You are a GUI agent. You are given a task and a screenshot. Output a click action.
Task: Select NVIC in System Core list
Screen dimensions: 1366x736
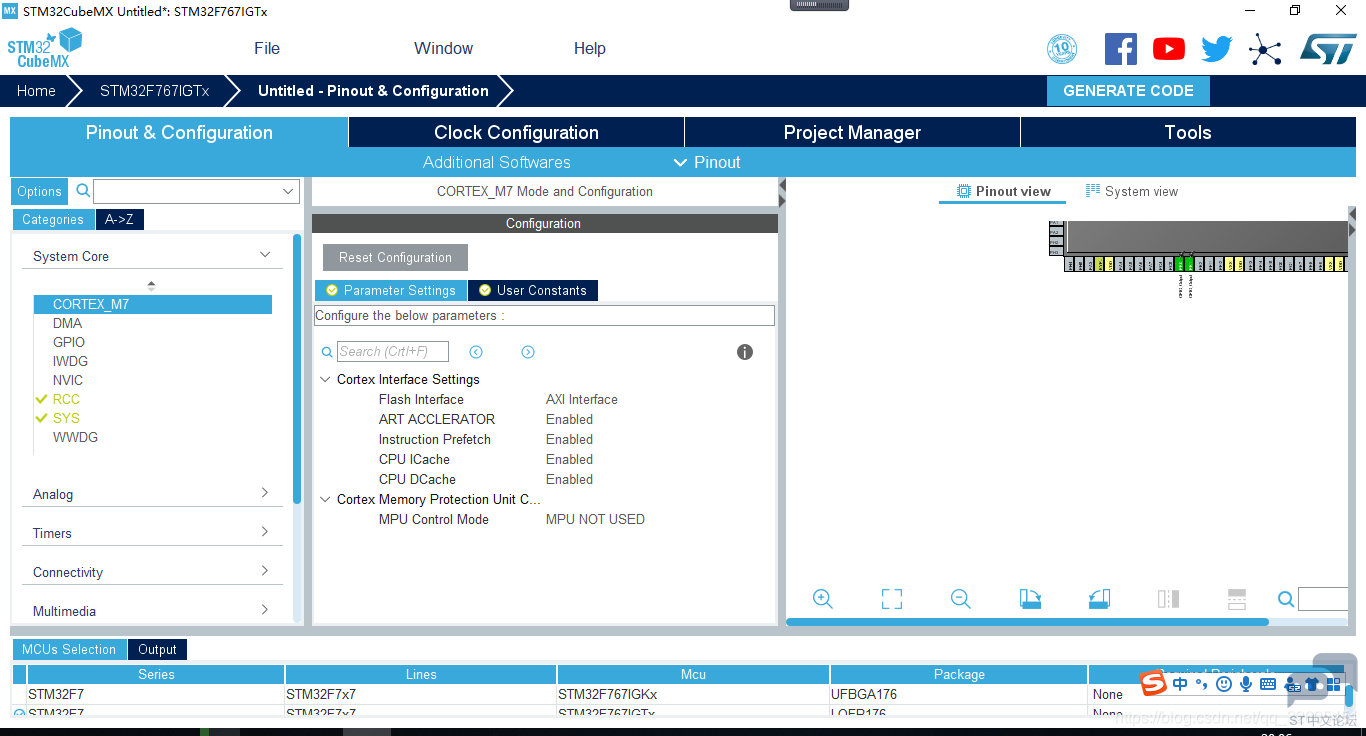click(x=68, y=380)
